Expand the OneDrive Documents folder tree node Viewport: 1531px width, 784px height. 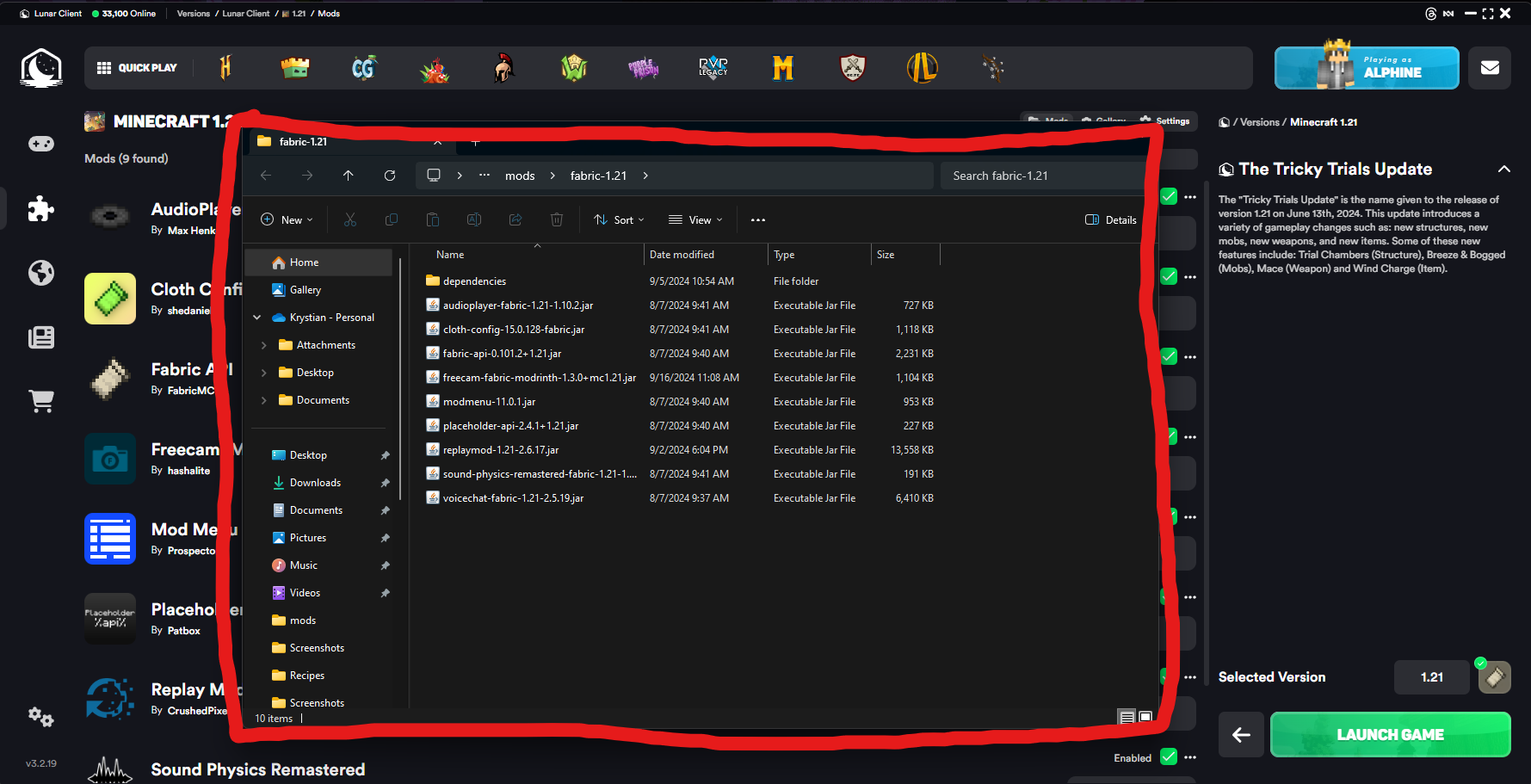click(x=263, y=400)
